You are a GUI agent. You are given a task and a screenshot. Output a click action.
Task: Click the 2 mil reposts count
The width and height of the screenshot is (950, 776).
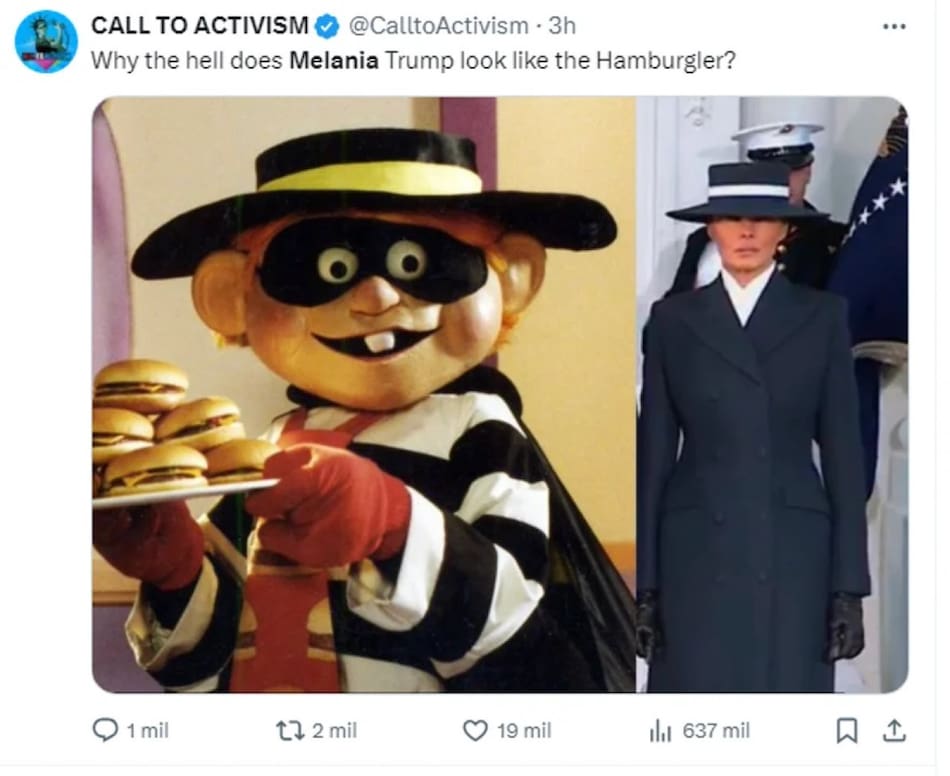coord(334,731)
